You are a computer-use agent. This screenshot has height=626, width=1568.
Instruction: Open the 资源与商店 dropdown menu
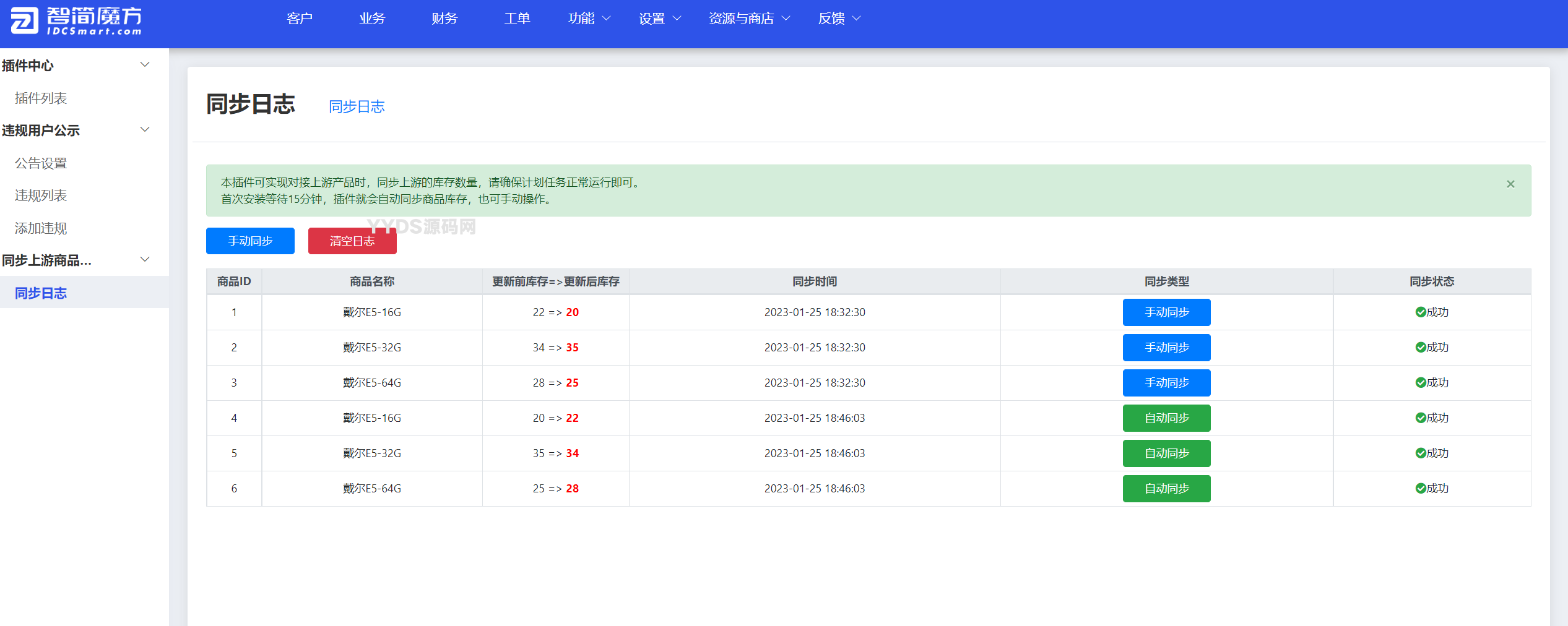pos(749,19)
